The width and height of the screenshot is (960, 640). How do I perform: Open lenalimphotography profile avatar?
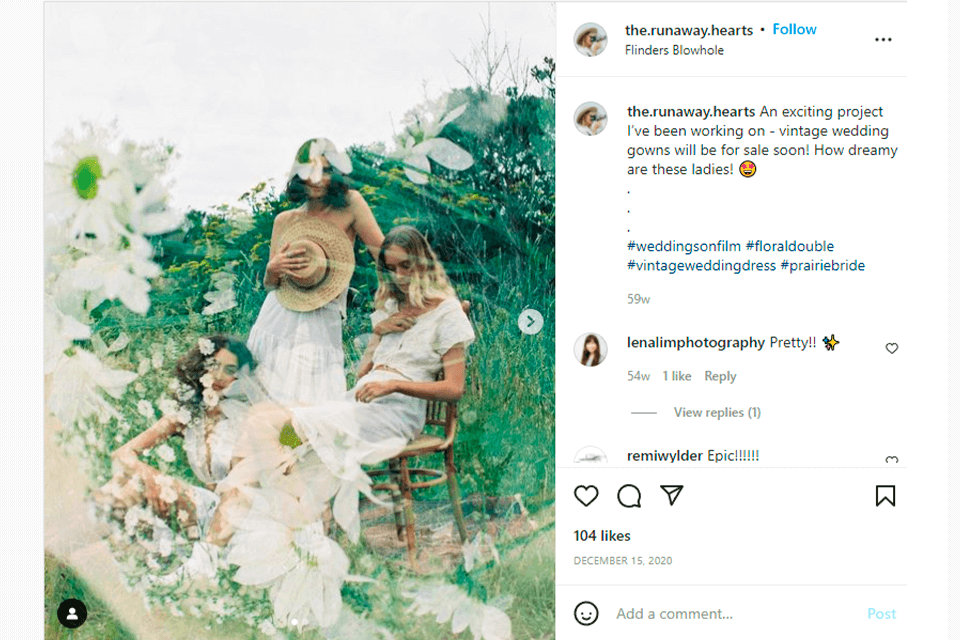[x=591, y=350]
